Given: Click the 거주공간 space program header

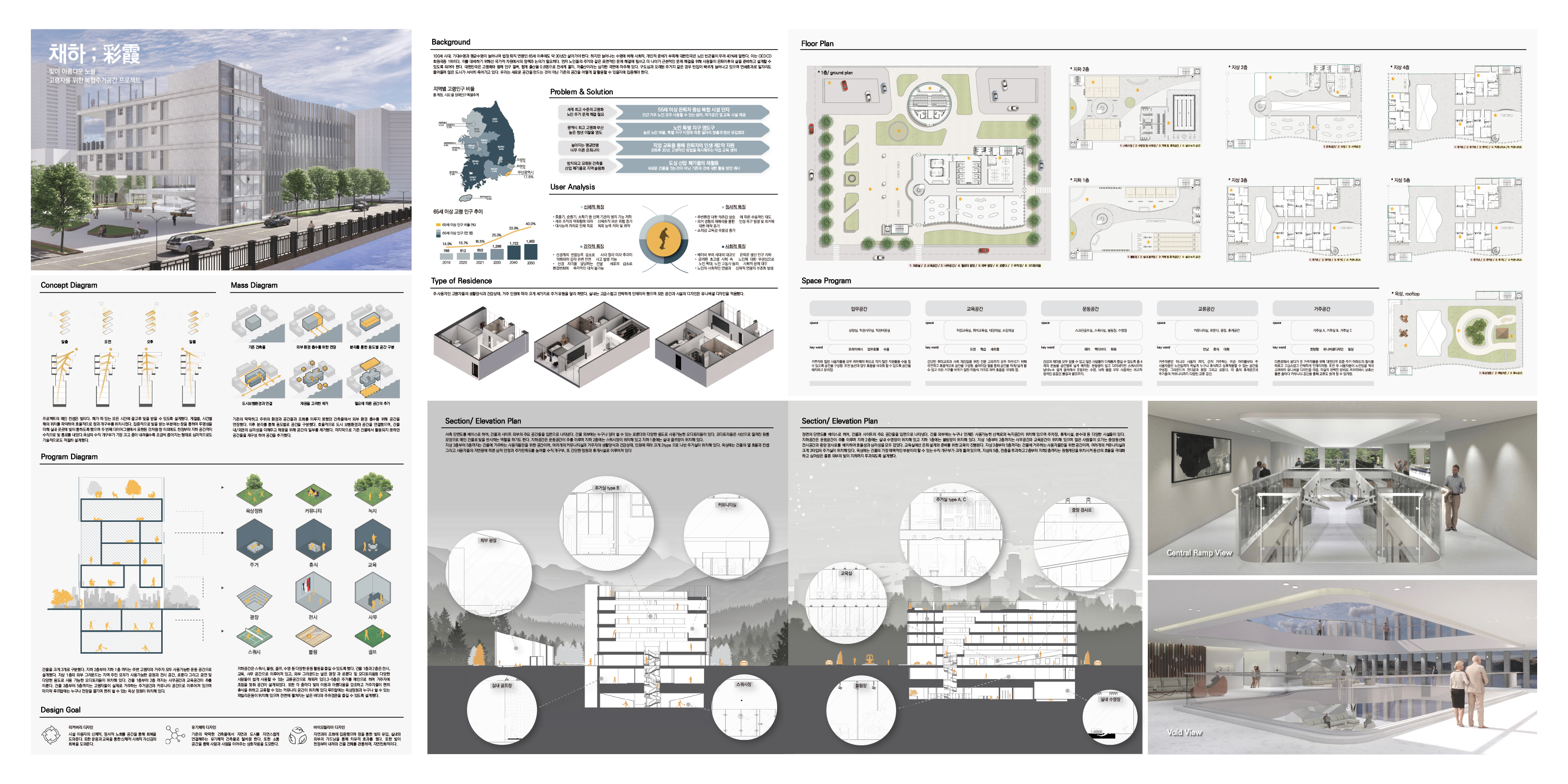Looking at the screenshot, I should coord(1322,309).
